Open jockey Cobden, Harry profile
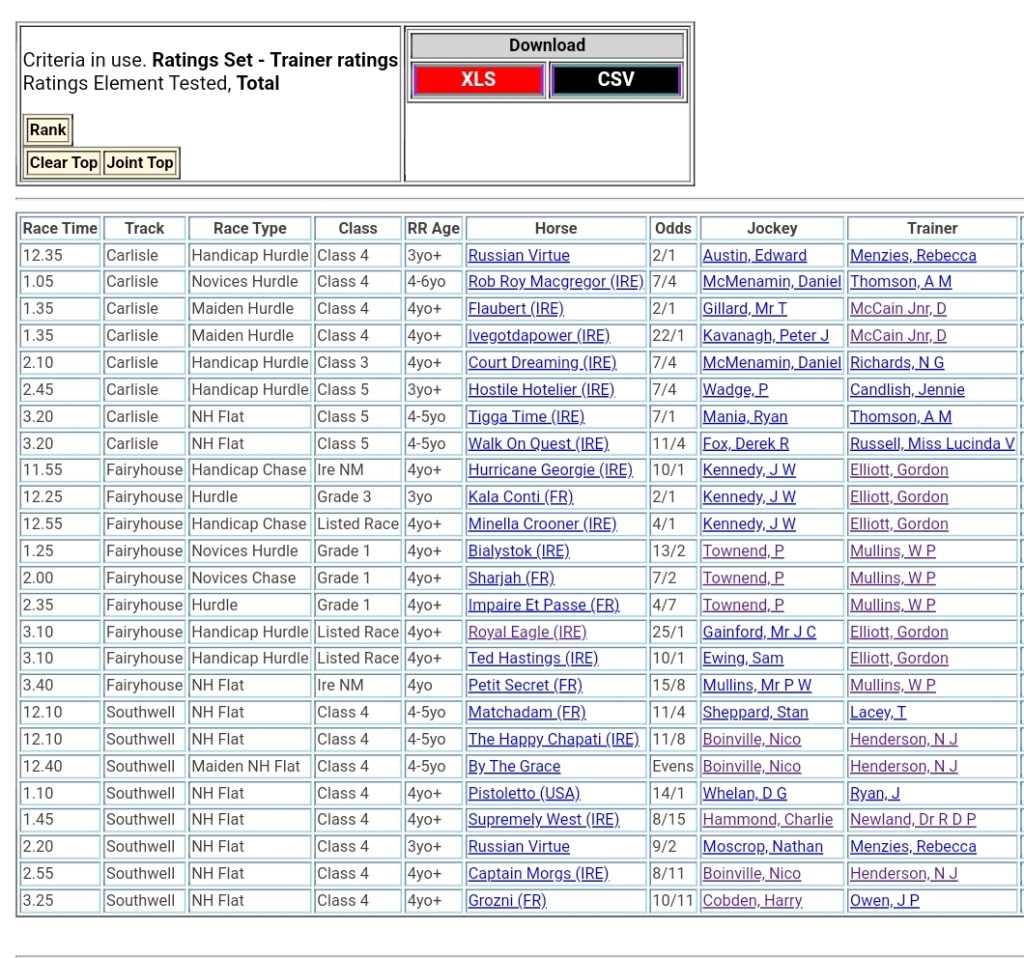This screenshot has width=1024, height=958. click(752, 901)
